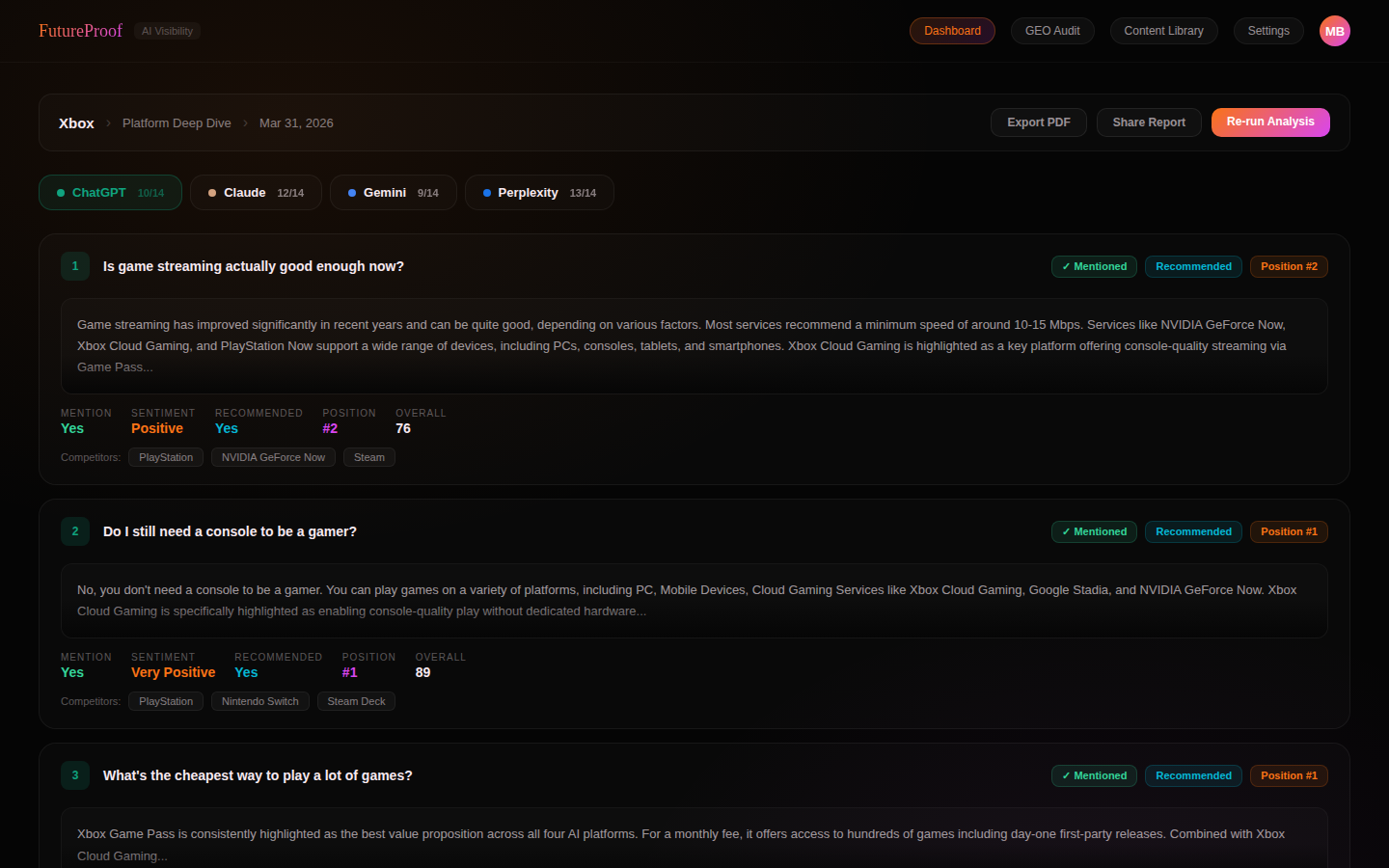Click the game streaming answer excerpt
This screenshot has height=868, width=1389.
tap(694, 346)
